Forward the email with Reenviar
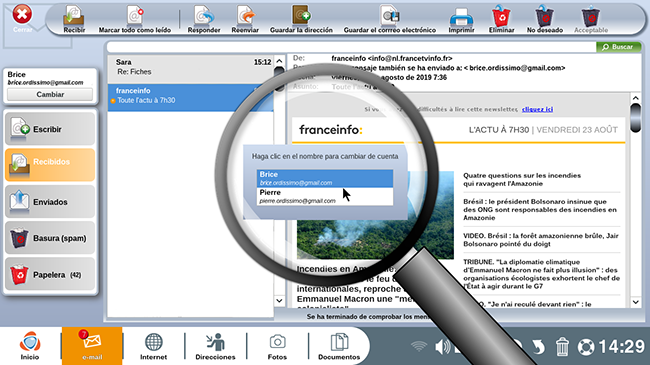 [x=245, y=17]
